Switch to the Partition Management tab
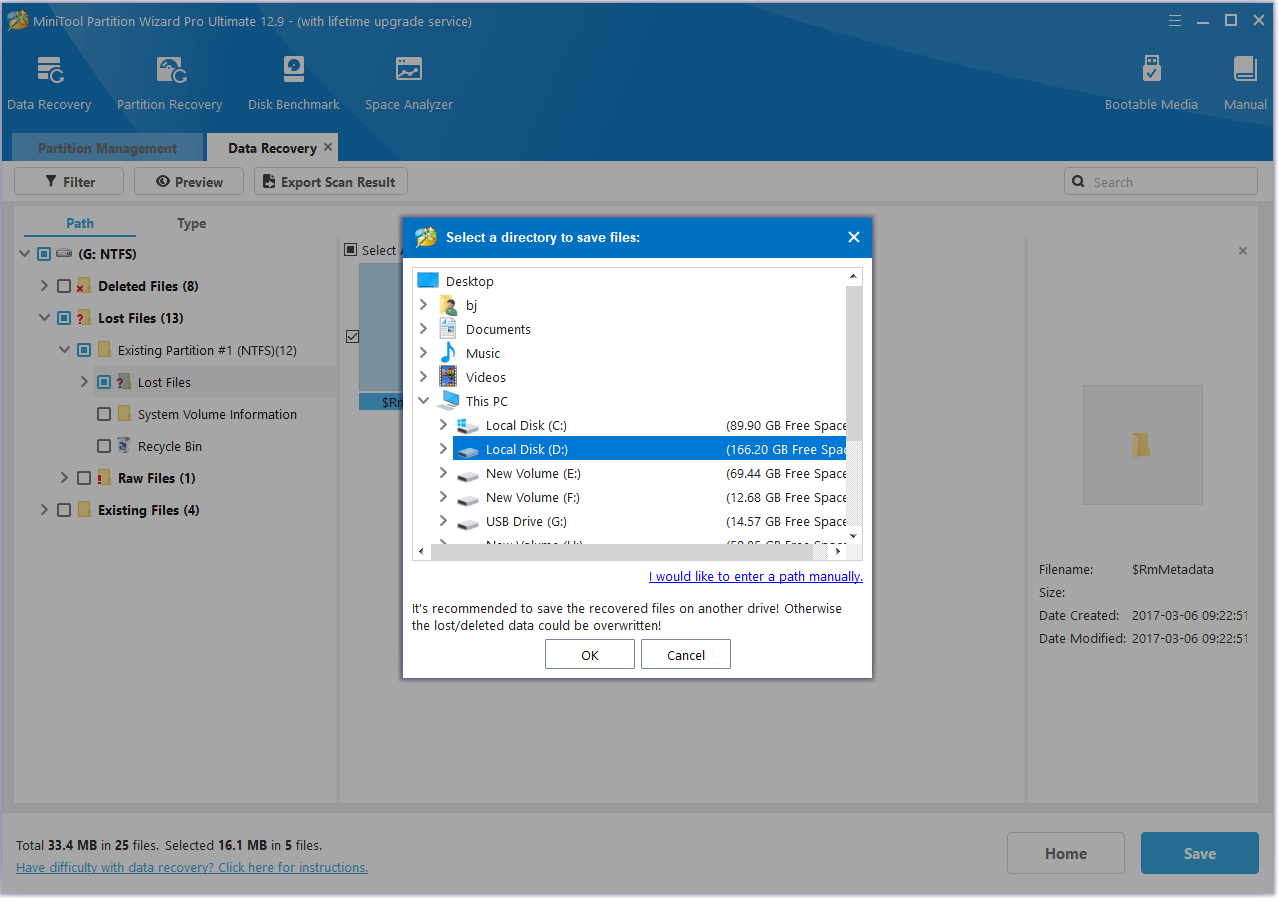 [x=107, y=148]
